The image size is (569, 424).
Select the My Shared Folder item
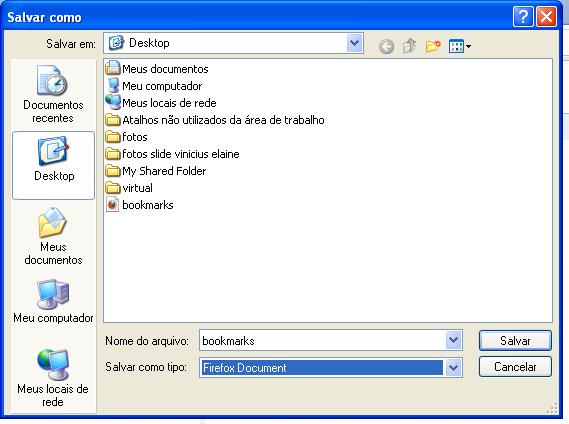(x=156, y=171)
